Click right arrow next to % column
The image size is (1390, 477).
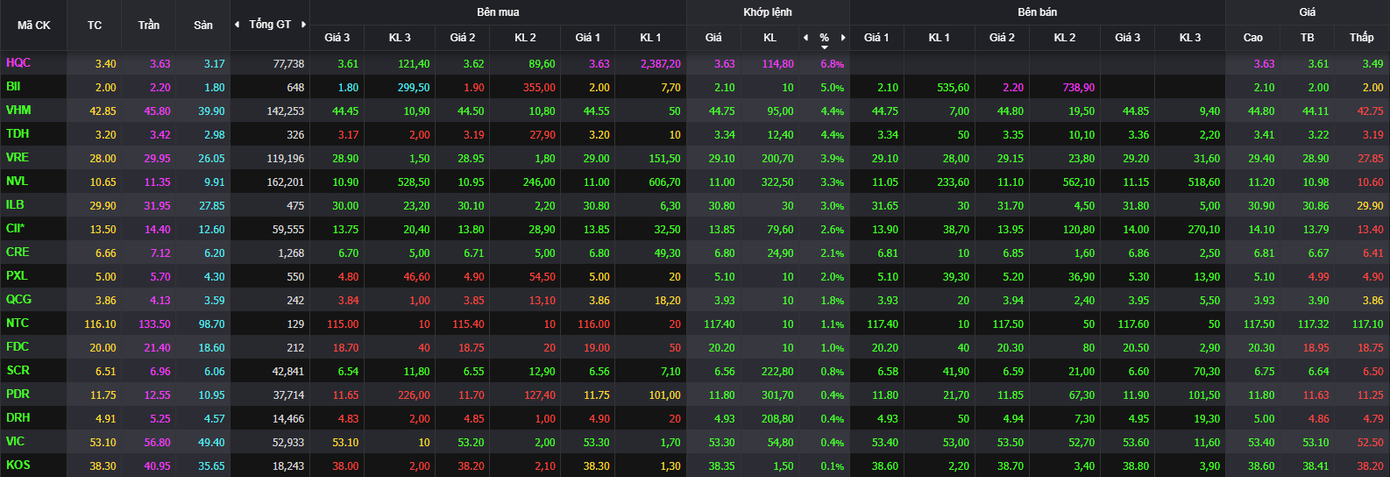click(843, 38)
